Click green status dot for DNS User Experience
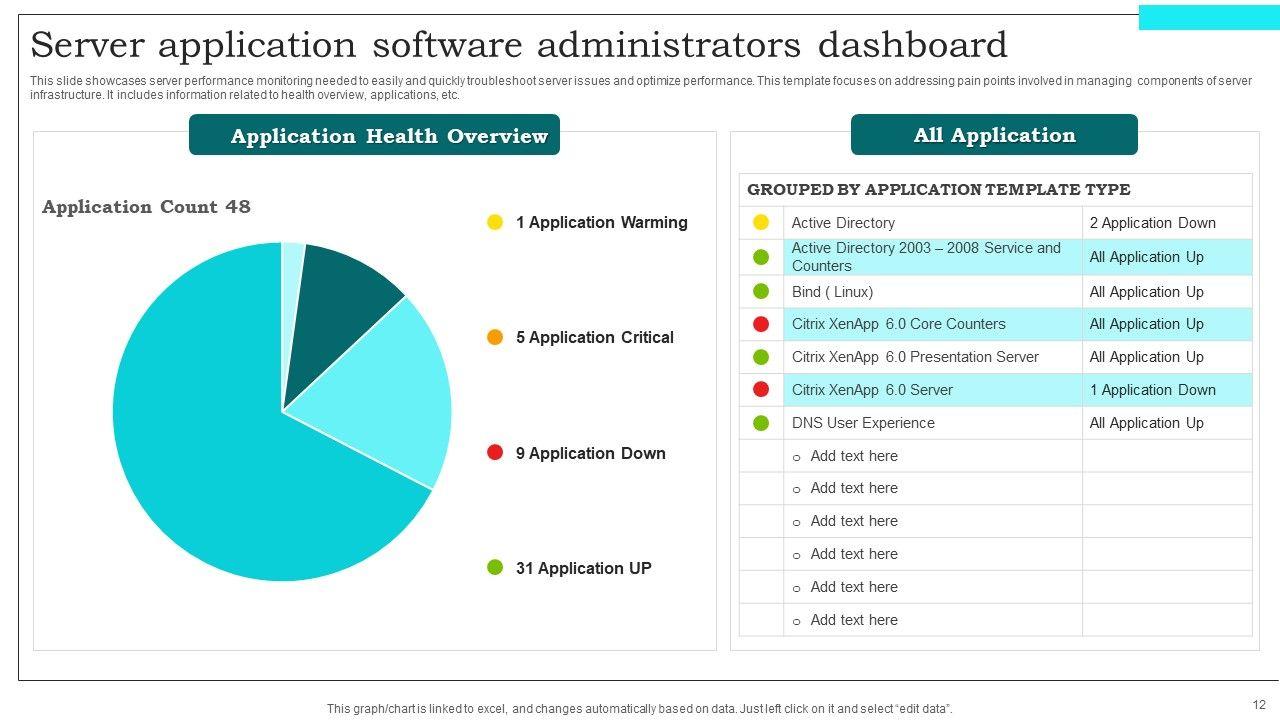 761,423
